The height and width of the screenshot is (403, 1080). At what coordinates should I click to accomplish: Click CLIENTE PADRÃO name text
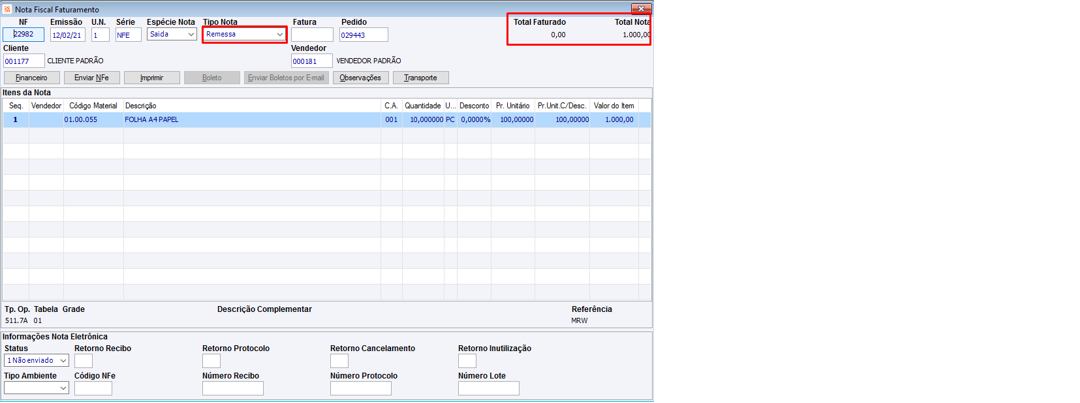click(x=76, y=61)
